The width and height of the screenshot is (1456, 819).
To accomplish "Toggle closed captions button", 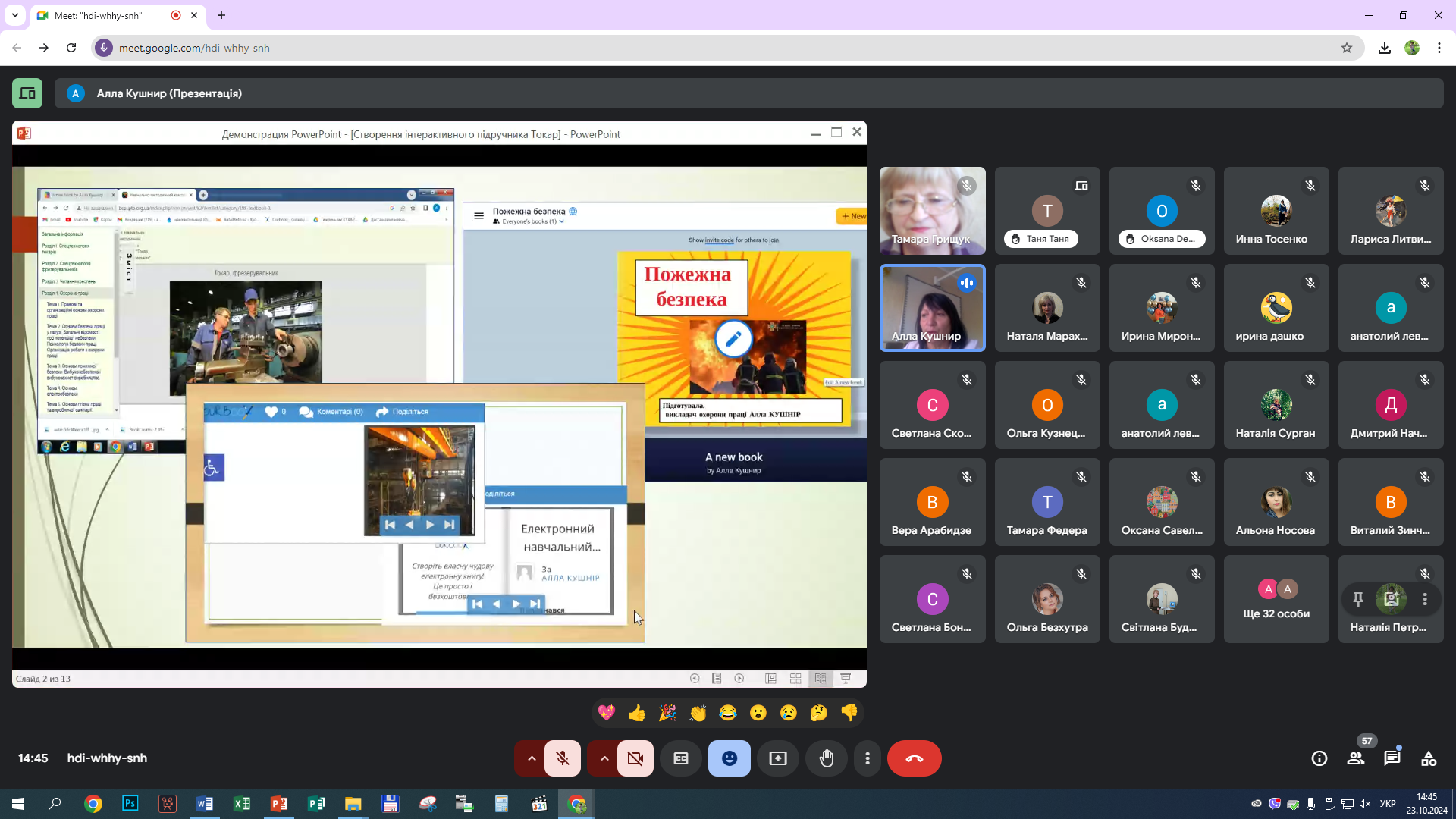I will [681, 758].
